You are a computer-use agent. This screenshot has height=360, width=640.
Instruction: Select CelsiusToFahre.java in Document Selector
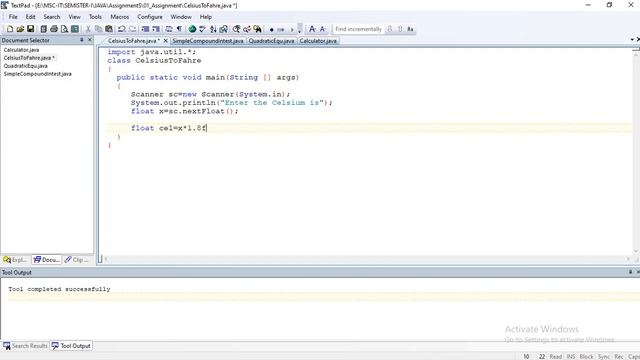point(29,58)
